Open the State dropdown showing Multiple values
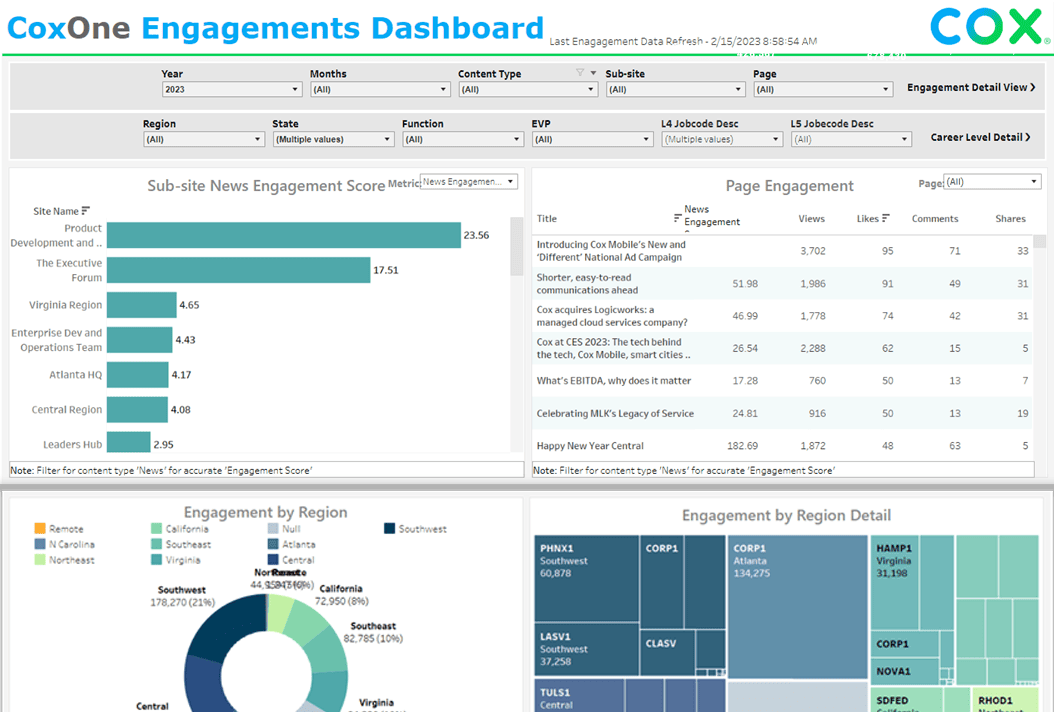This screenshot has width=1054, height=712. click(x=333, y=139)
